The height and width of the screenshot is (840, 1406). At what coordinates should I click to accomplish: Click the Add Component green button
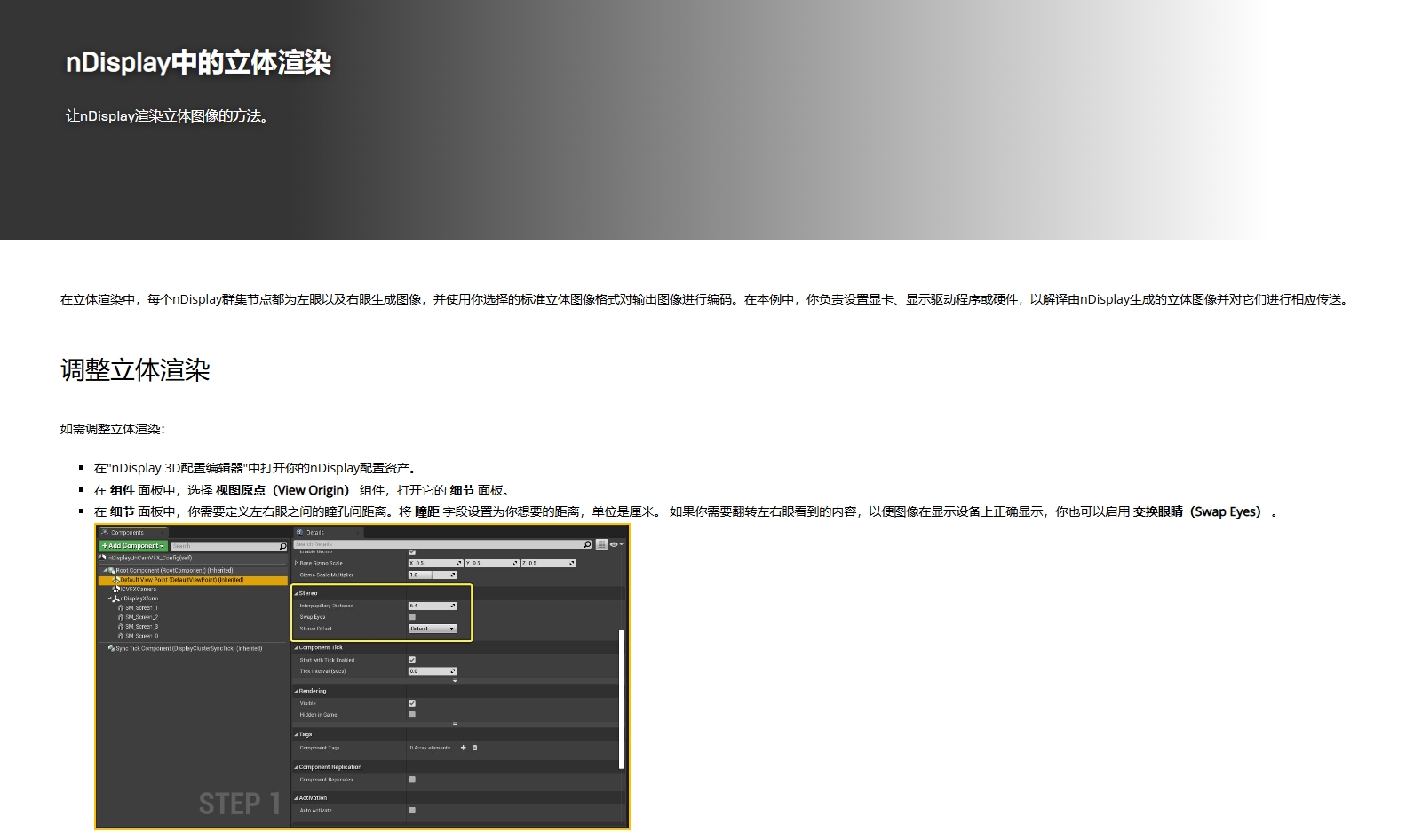point(133,546)
